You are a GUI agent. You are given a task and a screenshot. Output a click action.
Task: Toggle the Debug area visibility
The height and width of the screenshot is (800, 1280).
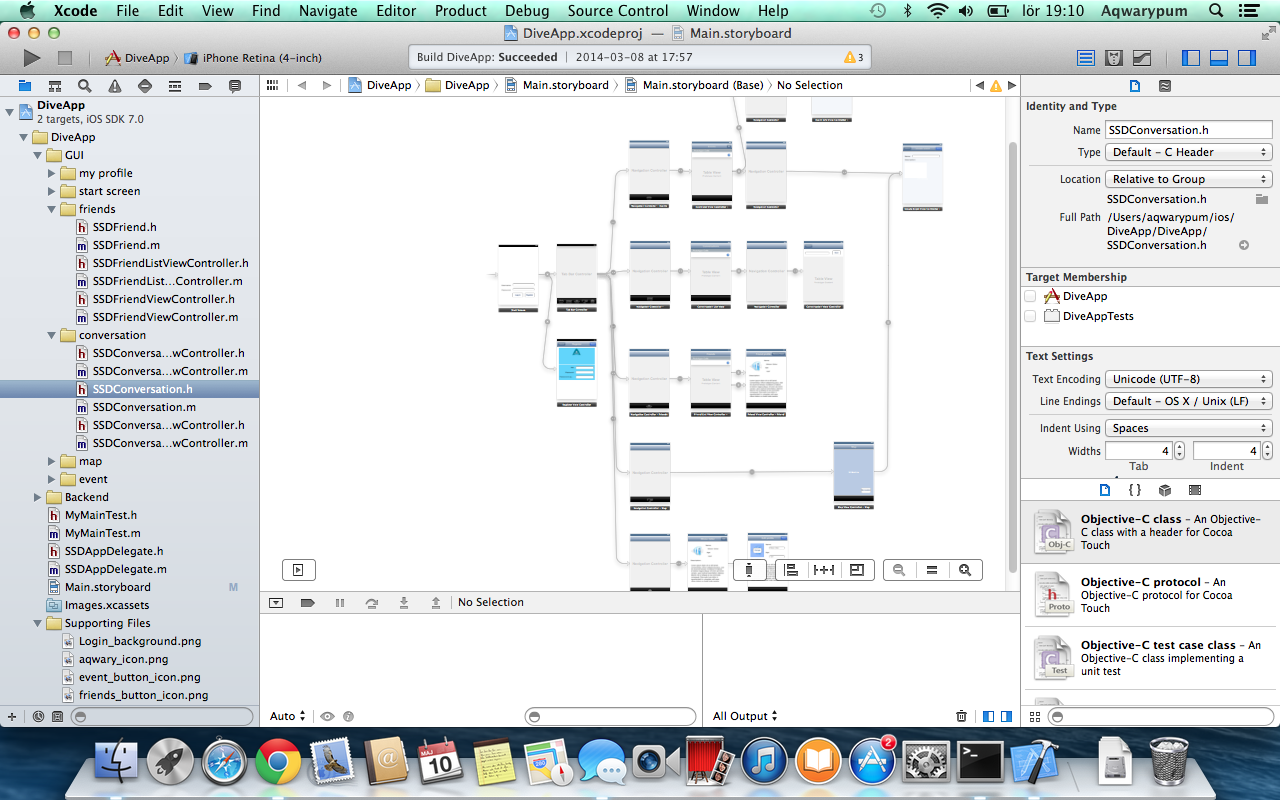coord(1218,58)
